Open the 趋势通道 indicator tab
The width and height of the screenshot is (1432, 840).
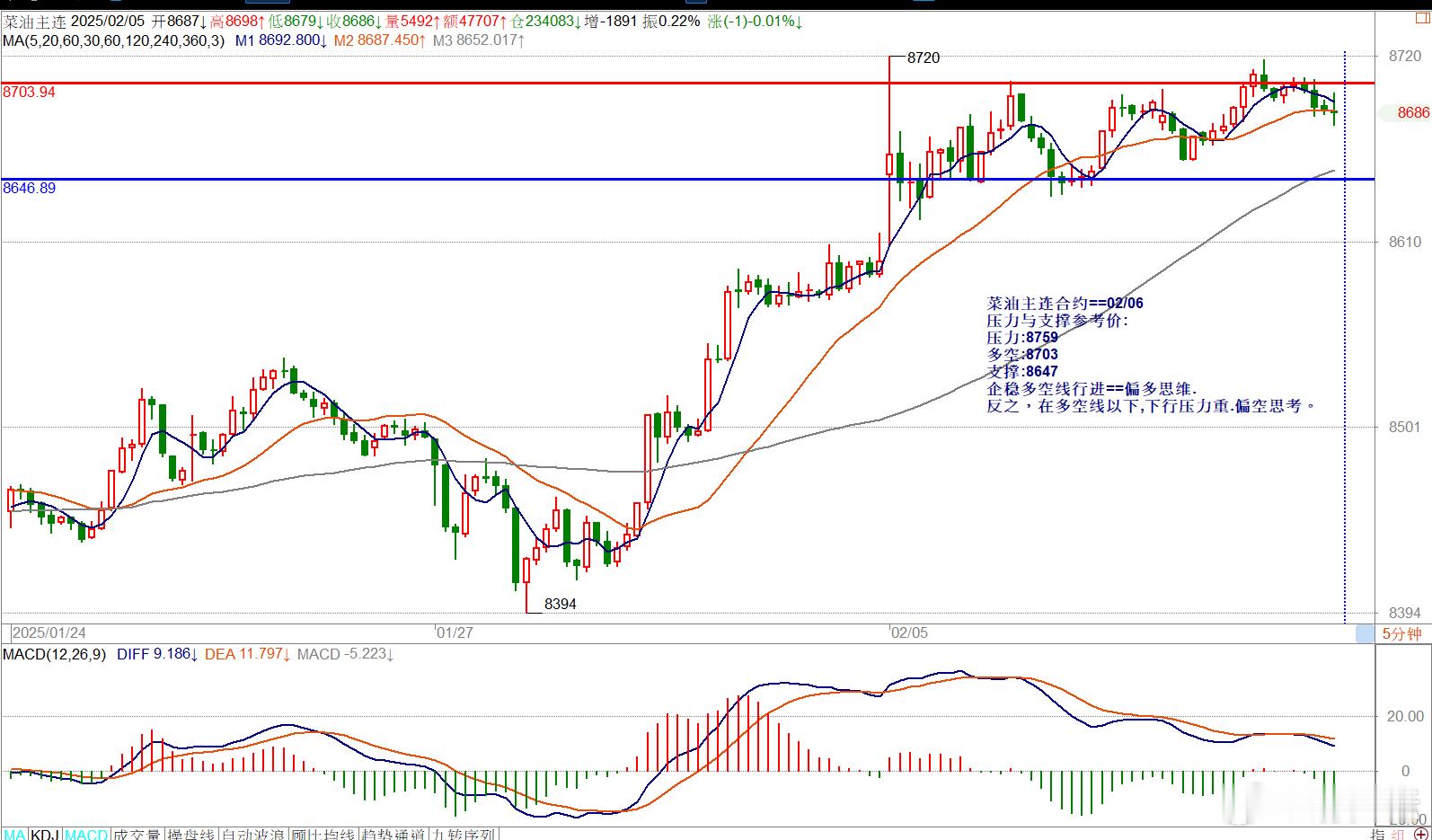(x=393, y=834)
